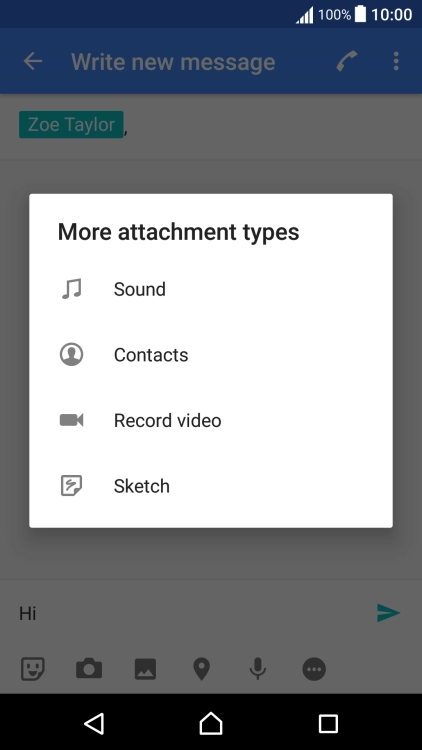This screenshot has width=422, height=750.
Task: Click the message text field containing Hi
Action: (x=191, y=613)
